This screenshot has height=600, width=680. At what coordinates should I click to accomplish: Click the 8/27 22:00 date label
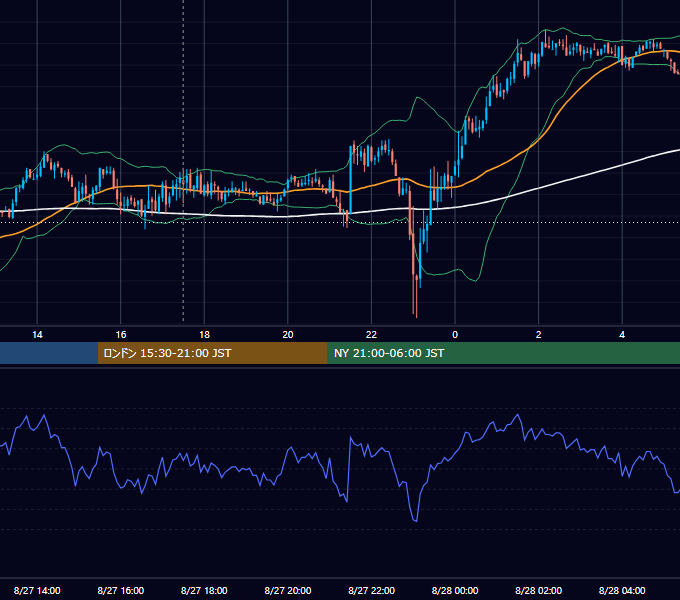tap(372, 590)
